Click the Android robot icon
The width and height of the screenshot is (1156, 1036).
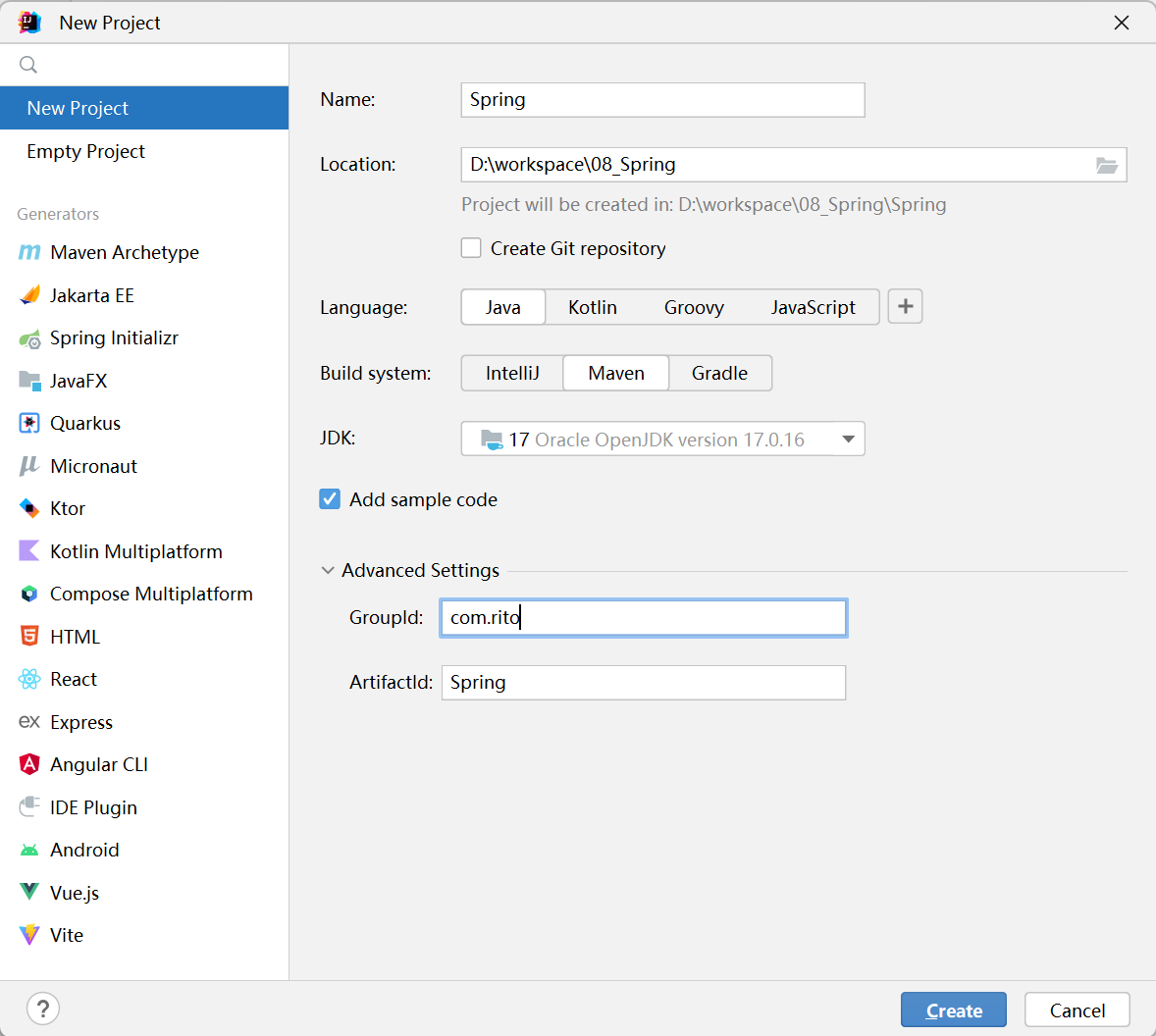click(x=29, y=851)
